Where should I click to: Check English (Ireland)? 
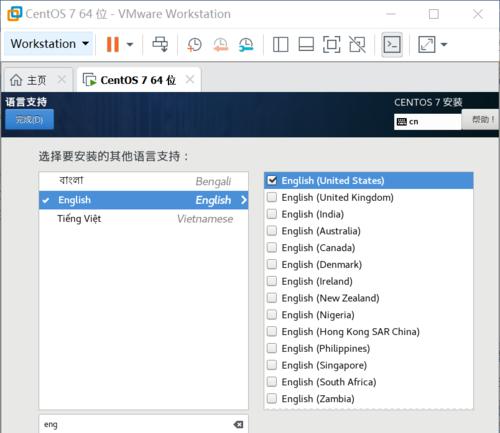coord(272,281)
